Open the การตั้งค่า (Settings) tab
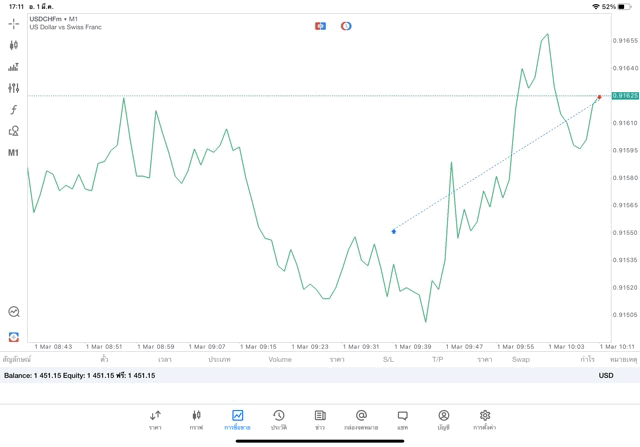The height and width of the screenshot is (447, 640). coord(485,419)
